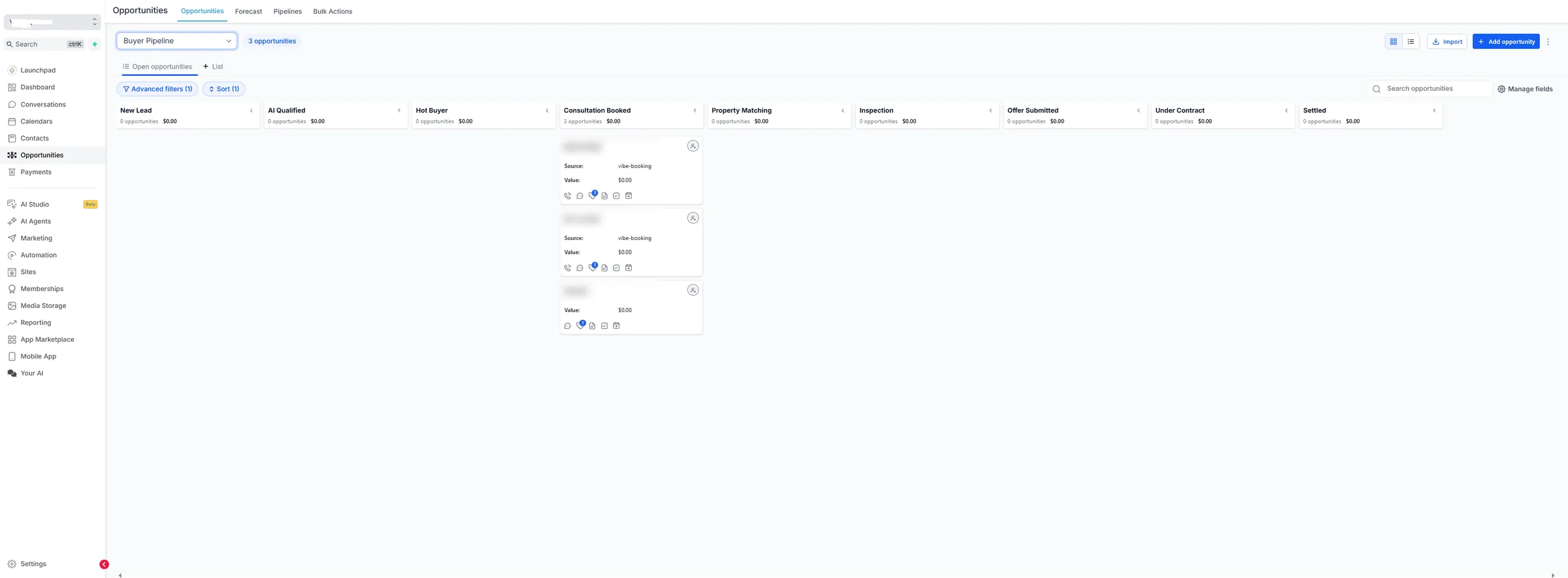
Task: Open the notes icon on the middle opportunity card
Action: click(604, 267)
